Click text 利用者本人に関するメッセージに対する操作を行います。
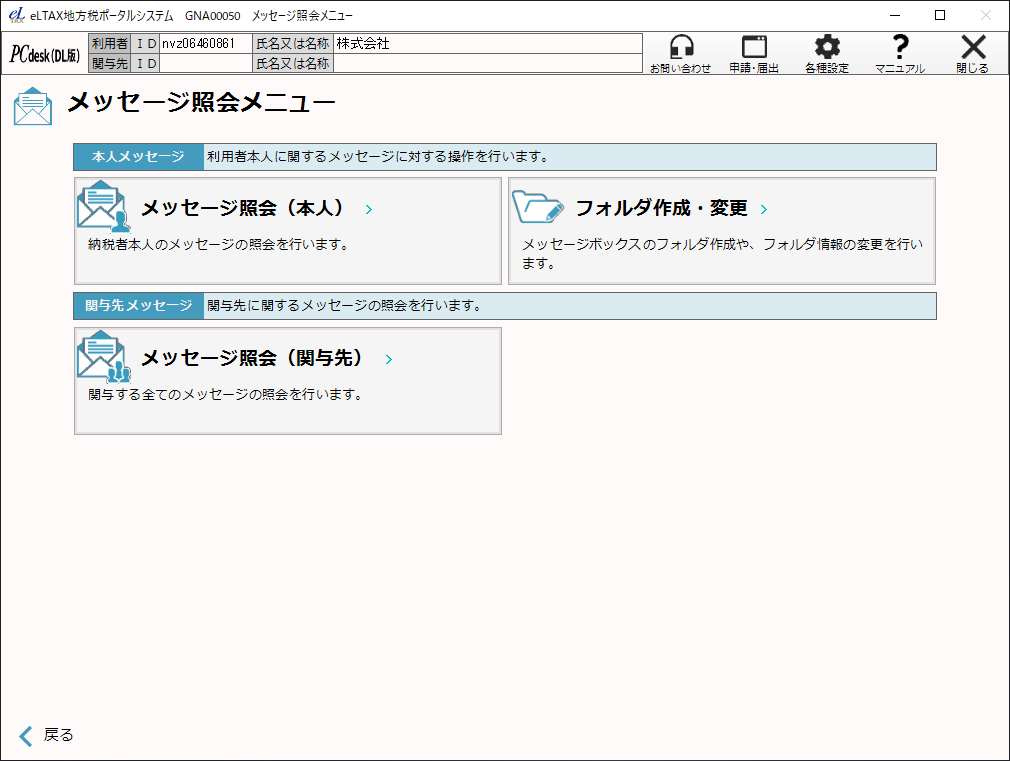 (378, 157)
